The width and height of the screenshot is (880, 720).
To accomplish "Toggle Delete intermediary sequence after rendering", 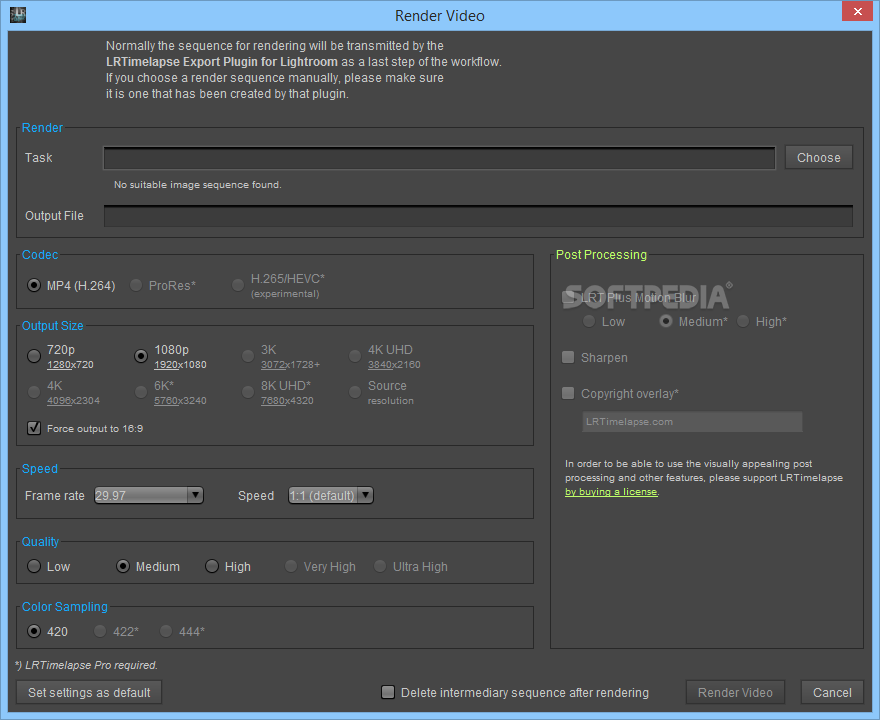I will coord(388,693).
